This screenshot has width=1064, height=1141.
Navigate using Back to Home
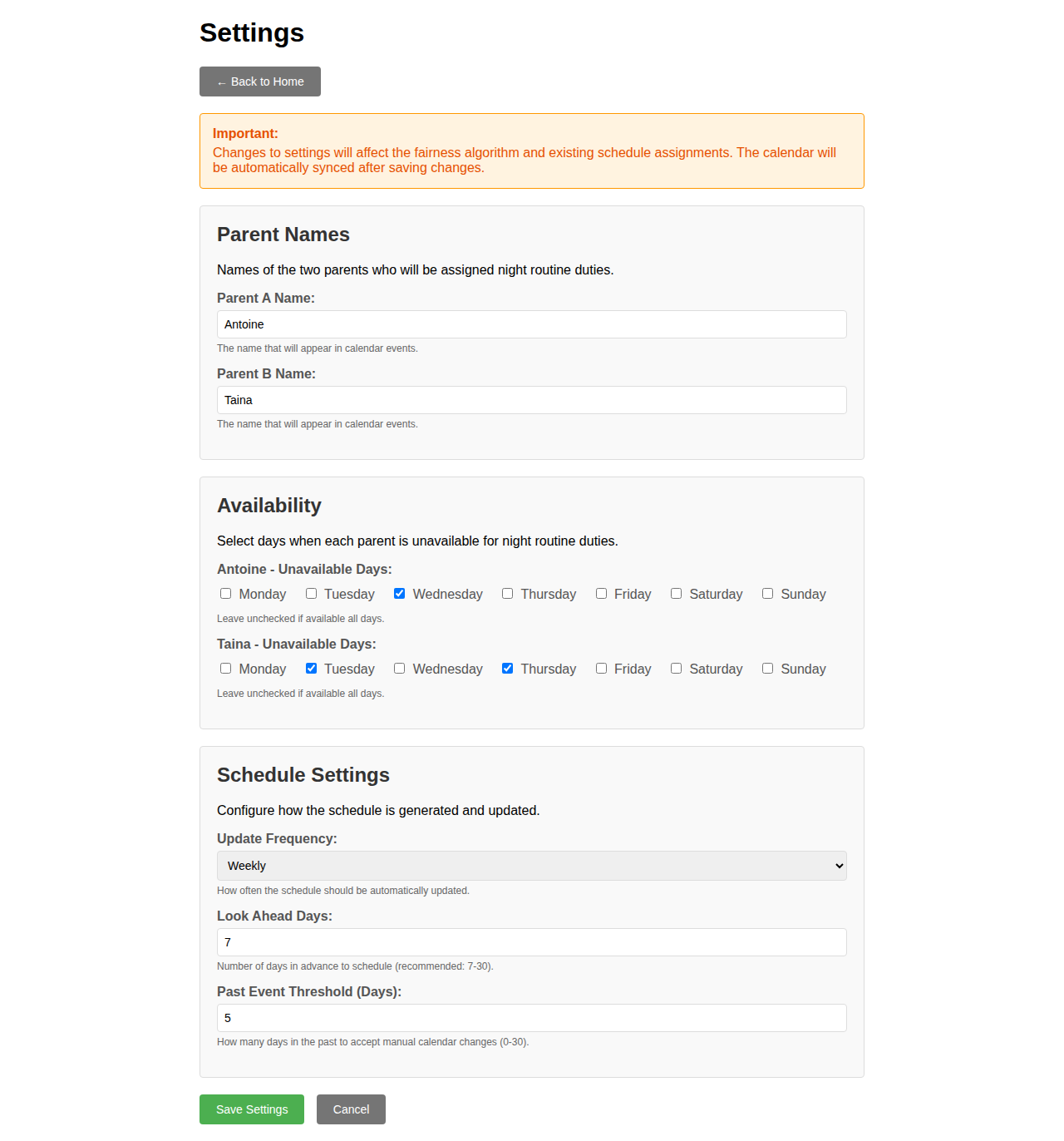259,81
